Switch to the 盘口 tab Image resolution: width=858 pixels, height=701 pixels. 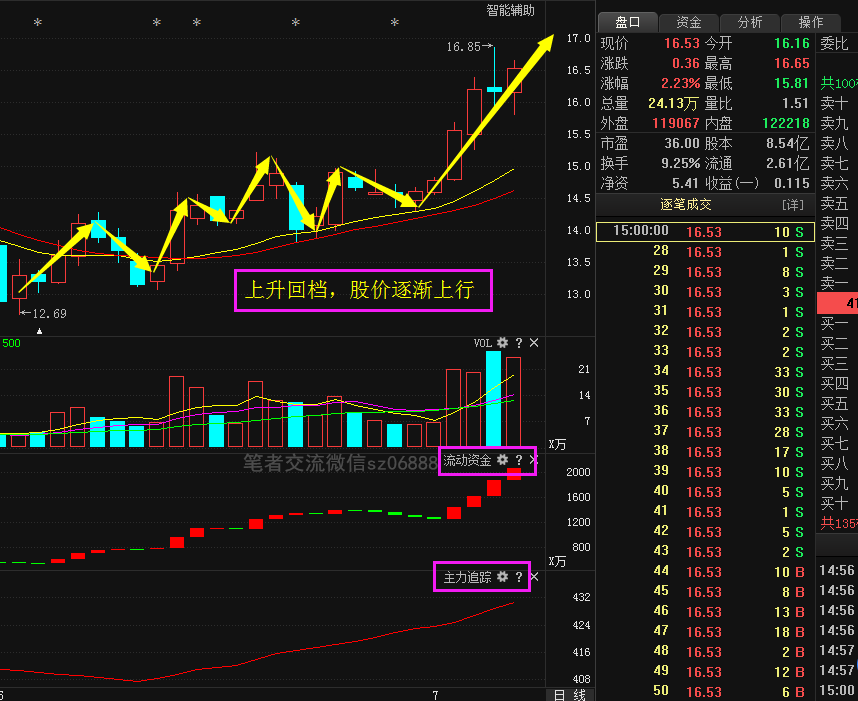pyautogui.click(x=628, y=22)
